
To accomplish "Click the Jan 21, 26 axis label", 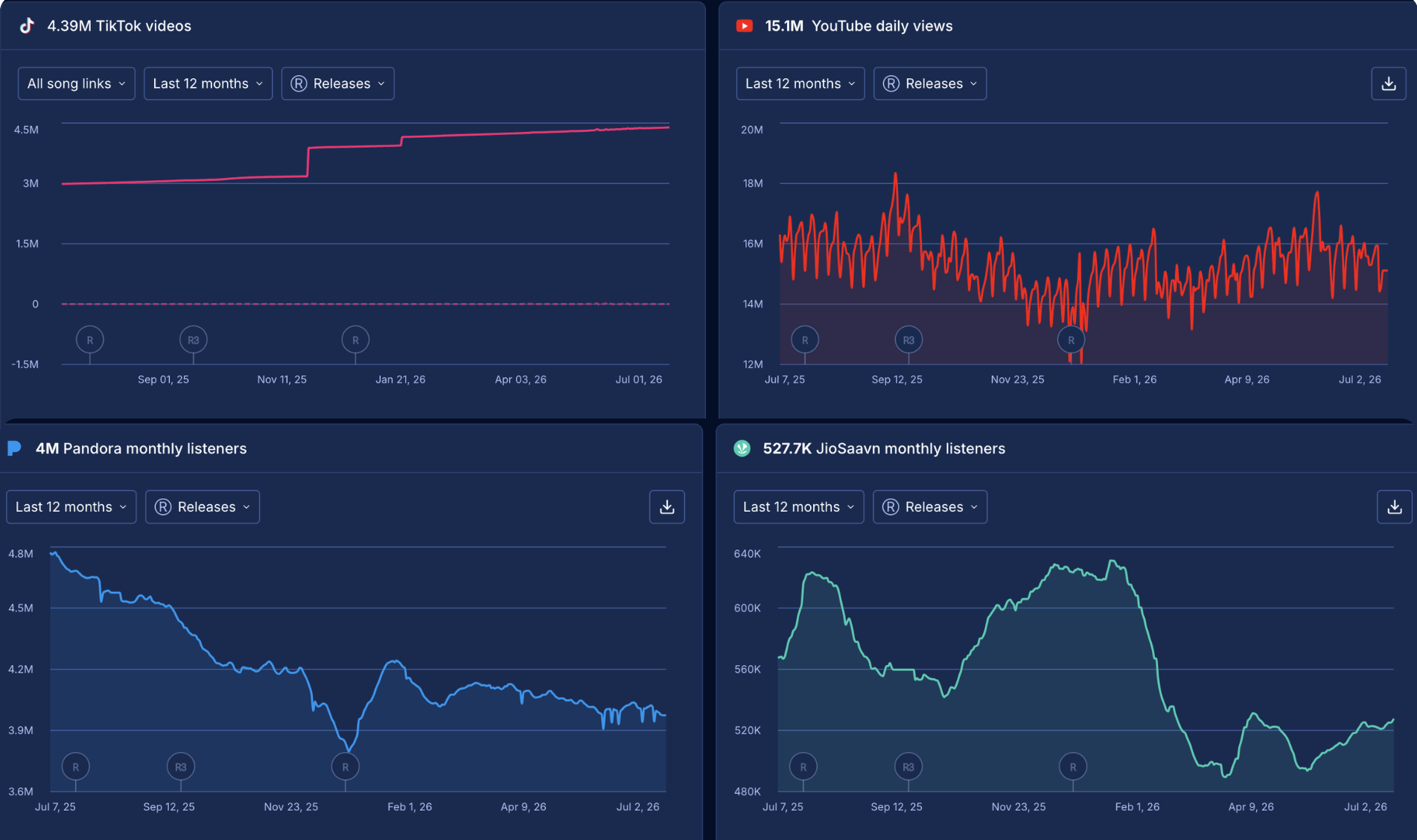I will pyautogui.click(x=401, y=379).
